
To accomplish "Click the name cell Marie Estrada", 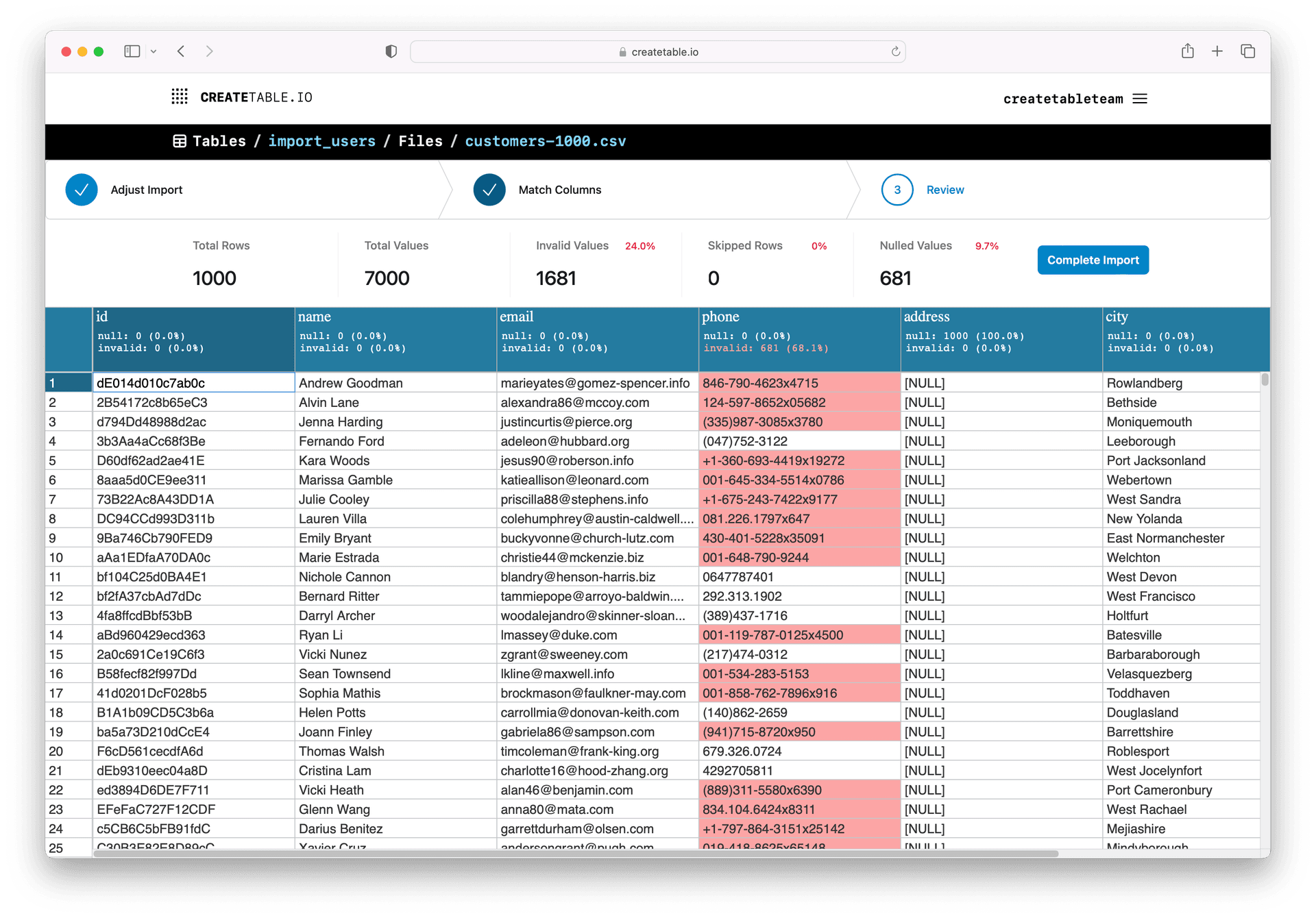I will [395, 558].
